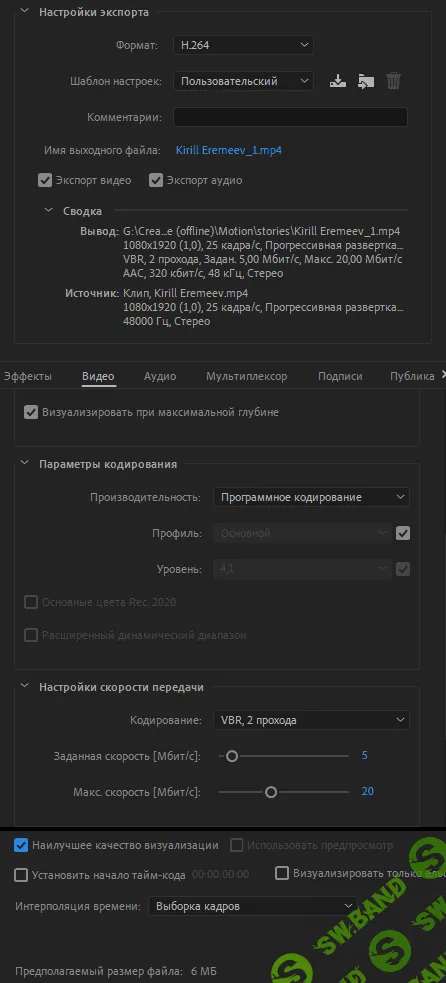This screenshot has height=983, width=446.
Task: Switch to the Видео tab
Action: coord(98,376)
